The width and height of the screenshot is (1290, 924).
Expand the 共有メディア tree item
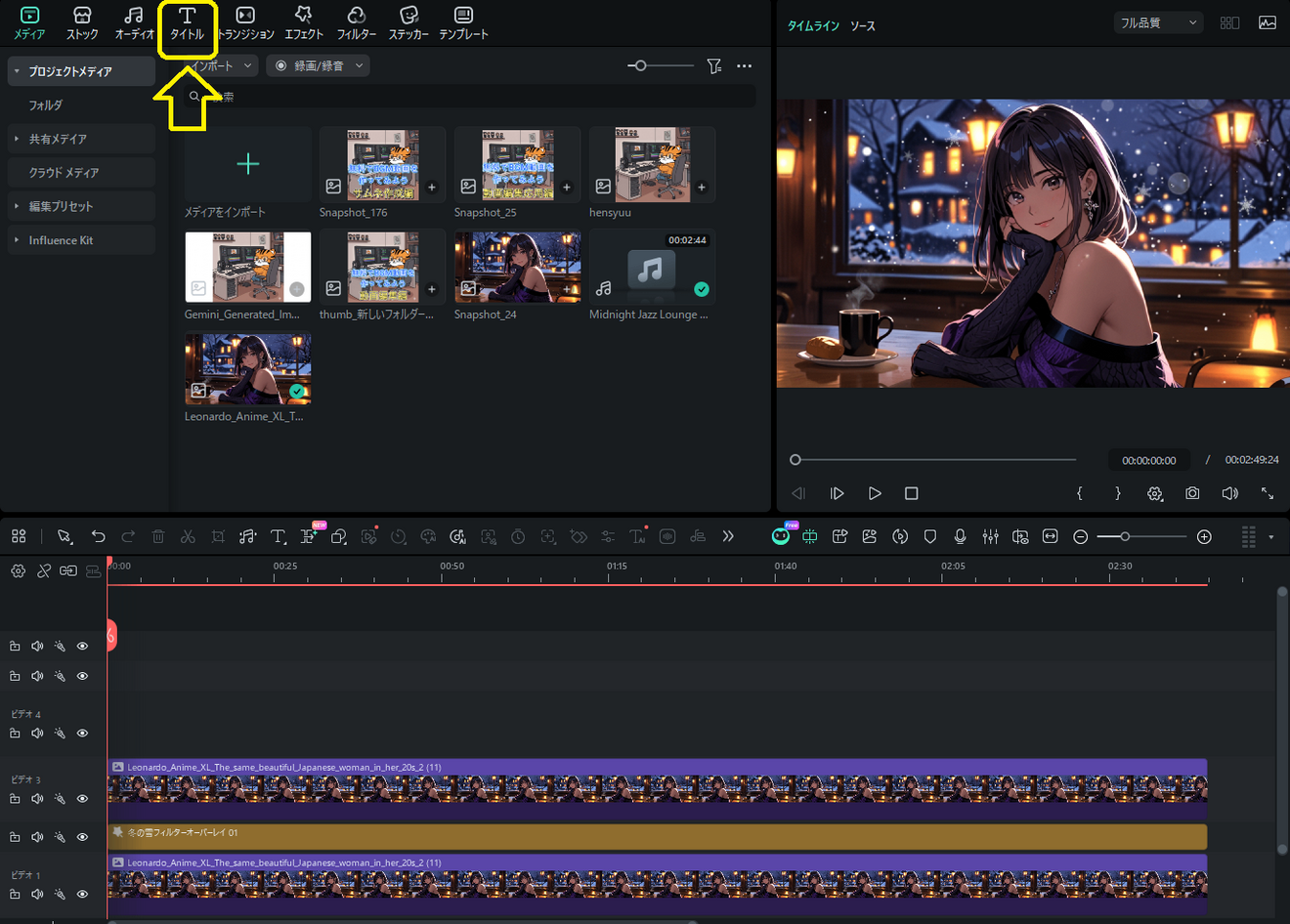17,139
